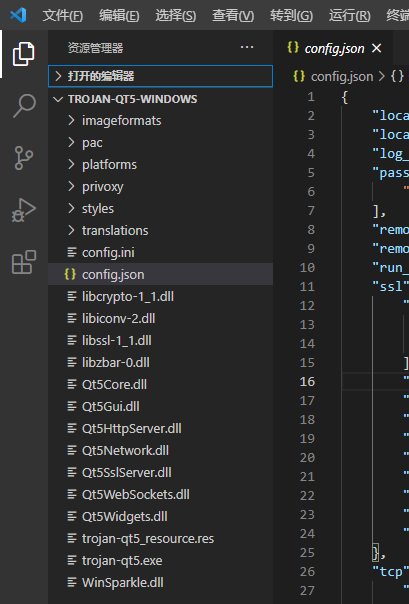This screenshot has width=409, height=604.
Task: Click JSON braces icon in breadcrumb before config.json
Action: (x=299, y=76)
